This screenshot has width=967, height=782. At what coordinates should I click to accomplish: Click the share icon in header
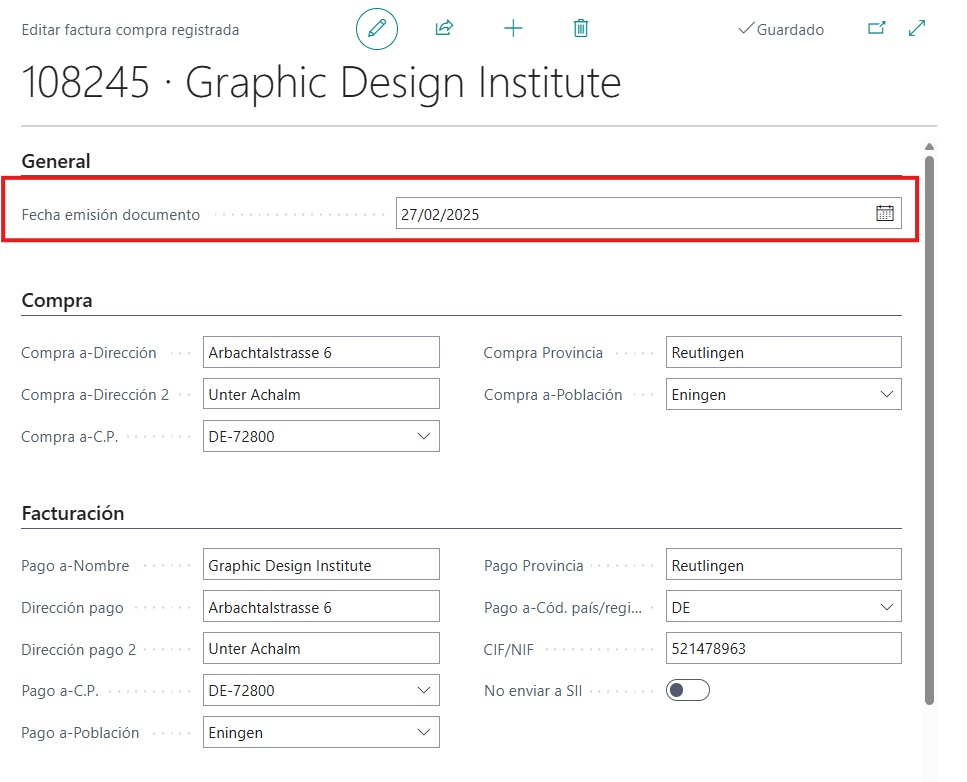tap(445, 29)
